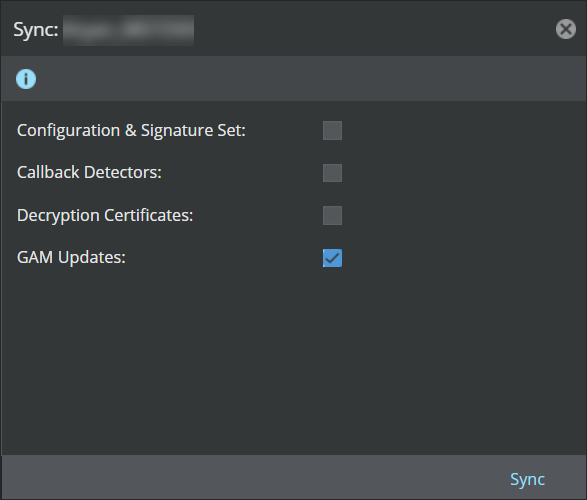Check the Callback Detectors box
Viewport: 587px width, 500px height.
point(332,173)
